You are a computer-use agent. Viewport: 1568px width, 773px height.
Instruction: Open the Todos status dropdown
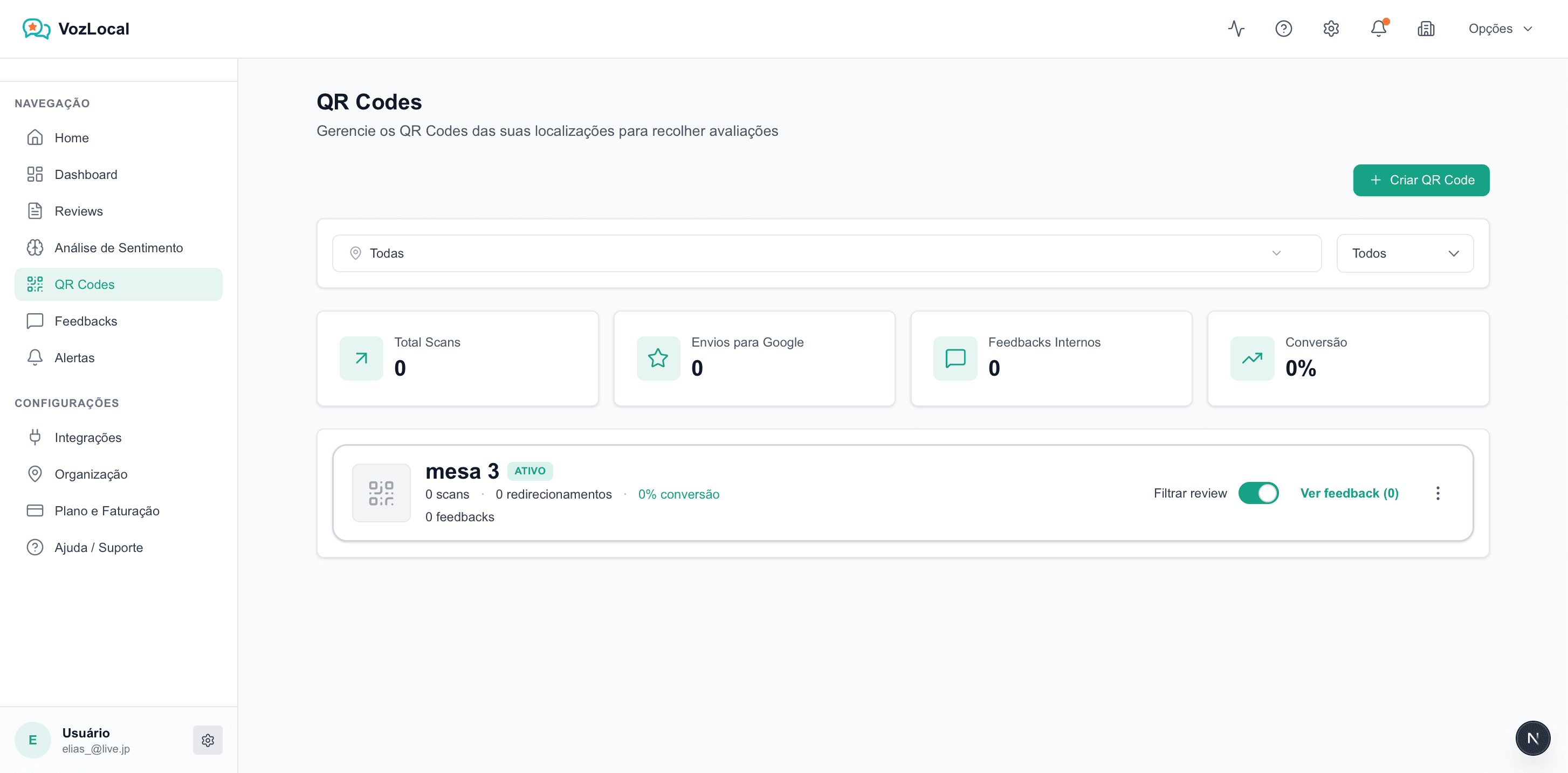click(1405, 253)
